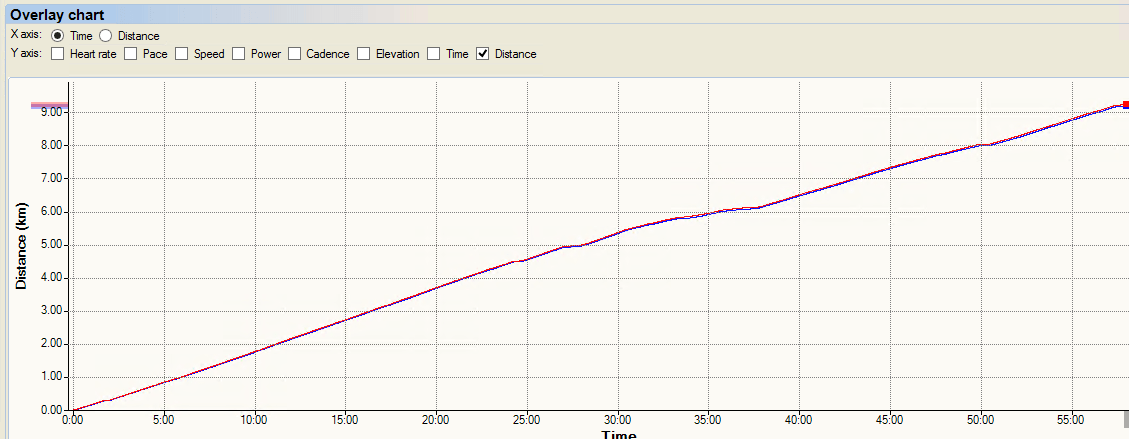This screenshot has height=439, width=1129.
Task: Click the 9.00 distance axis label
Action: point(53,112)
